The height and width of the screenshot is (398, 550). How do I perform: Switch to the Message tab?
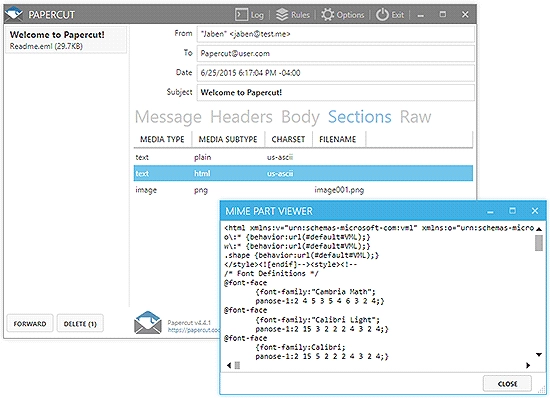(168, 117)
